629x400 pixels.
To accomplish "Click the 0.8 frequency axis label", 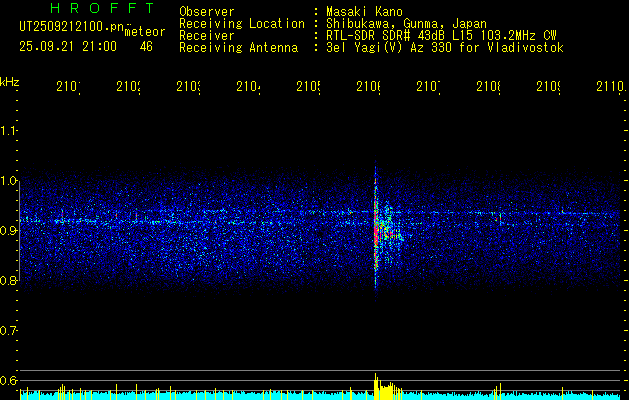I will (x=9, y=280).
